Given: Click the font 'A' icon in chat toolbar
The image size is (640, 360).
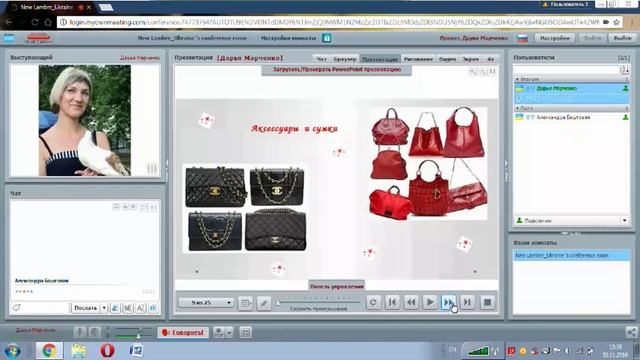Looking at the screenshot, I should coord(140,308).
